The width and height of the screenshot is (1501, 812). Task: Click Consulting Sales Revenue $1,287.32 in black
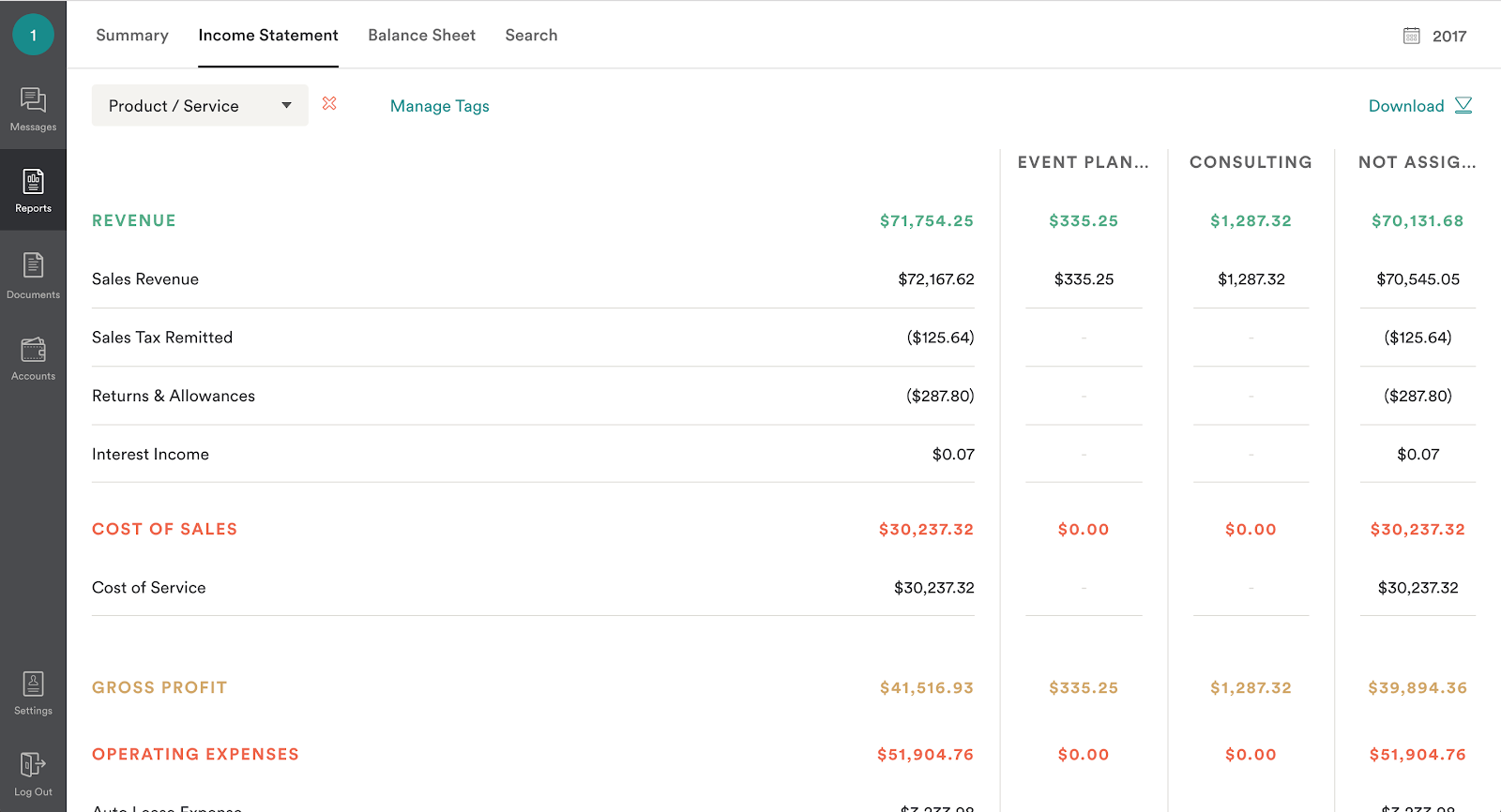click(1251, 278)
